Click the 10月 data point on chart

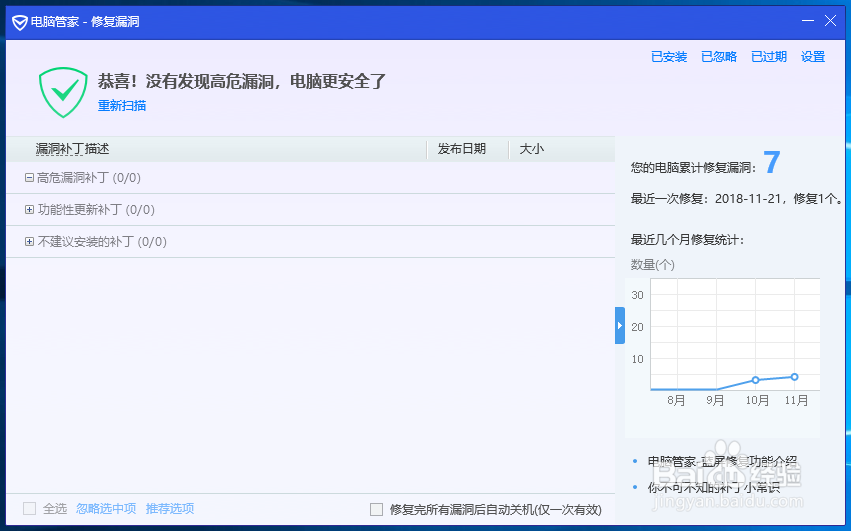755,380
